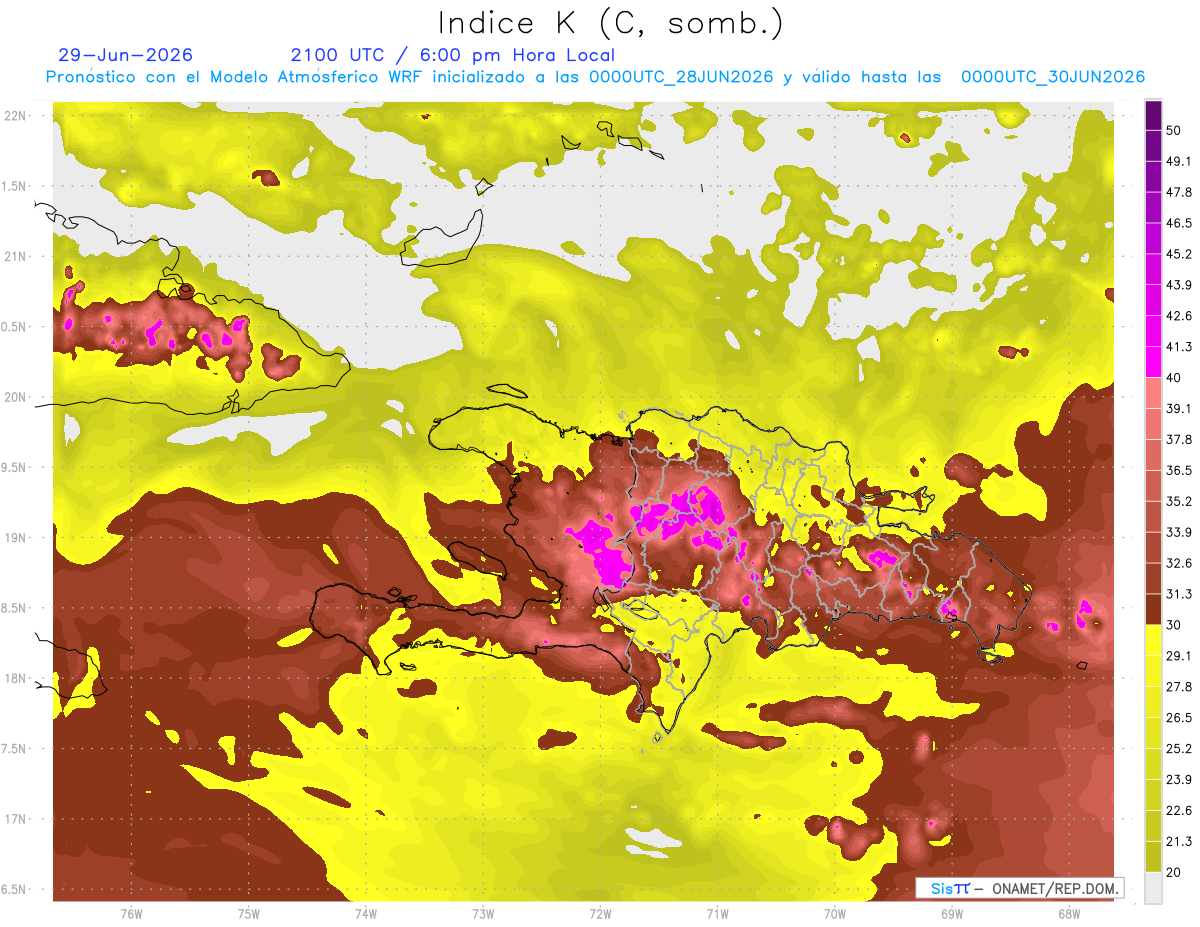
Task: Click the '74W' longitude axis label
Action: 366,913
